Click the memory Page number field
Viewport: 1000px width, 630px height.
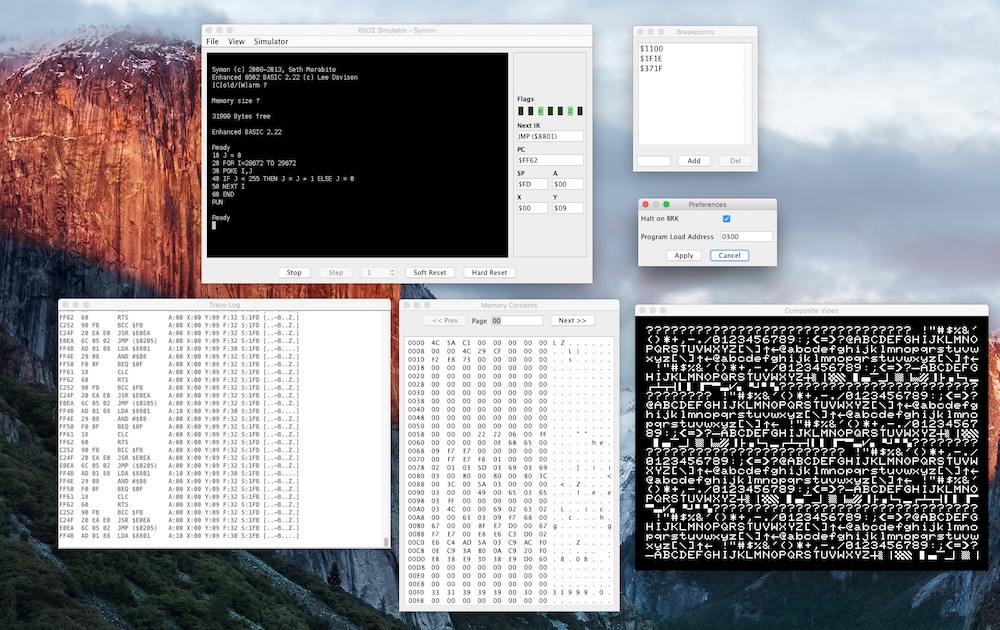coord(517,321)
